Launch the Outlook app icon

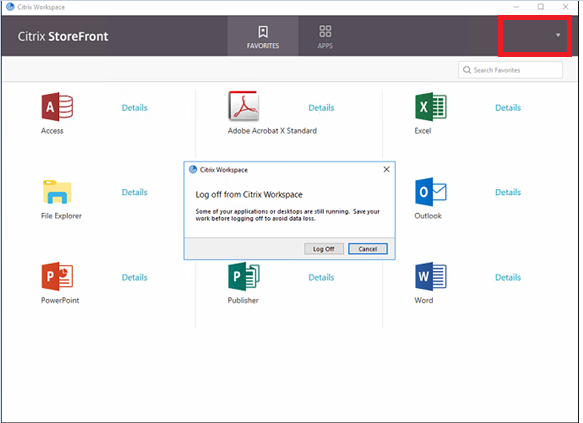(x=431, y=192)
